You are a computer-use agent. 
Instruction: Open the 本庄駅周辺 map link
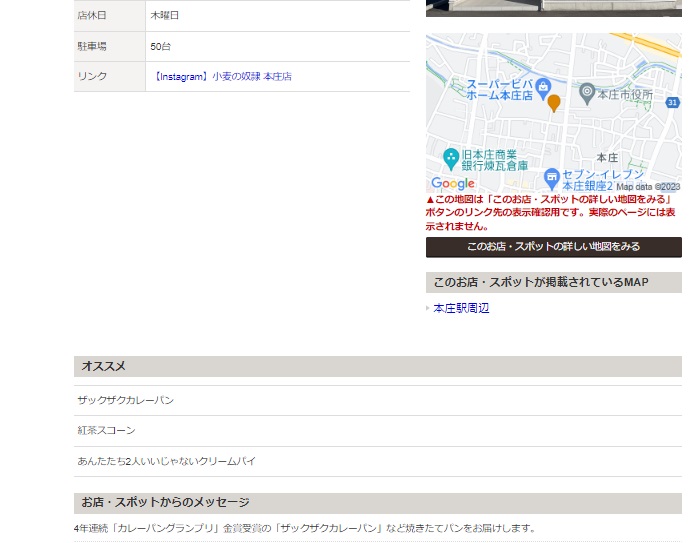coord(461,308)
